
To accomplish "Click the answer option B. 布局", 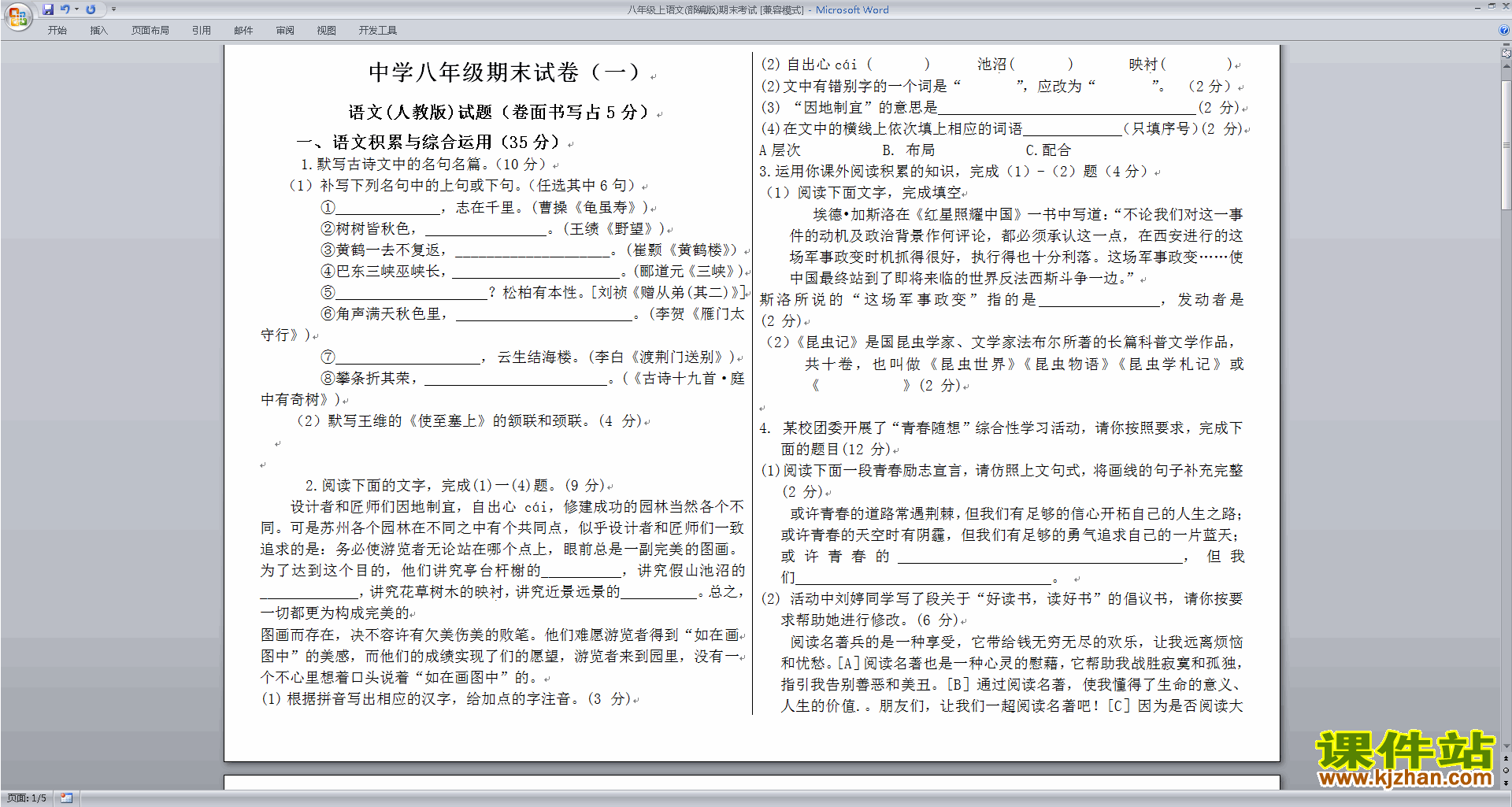I will point(908,150).
